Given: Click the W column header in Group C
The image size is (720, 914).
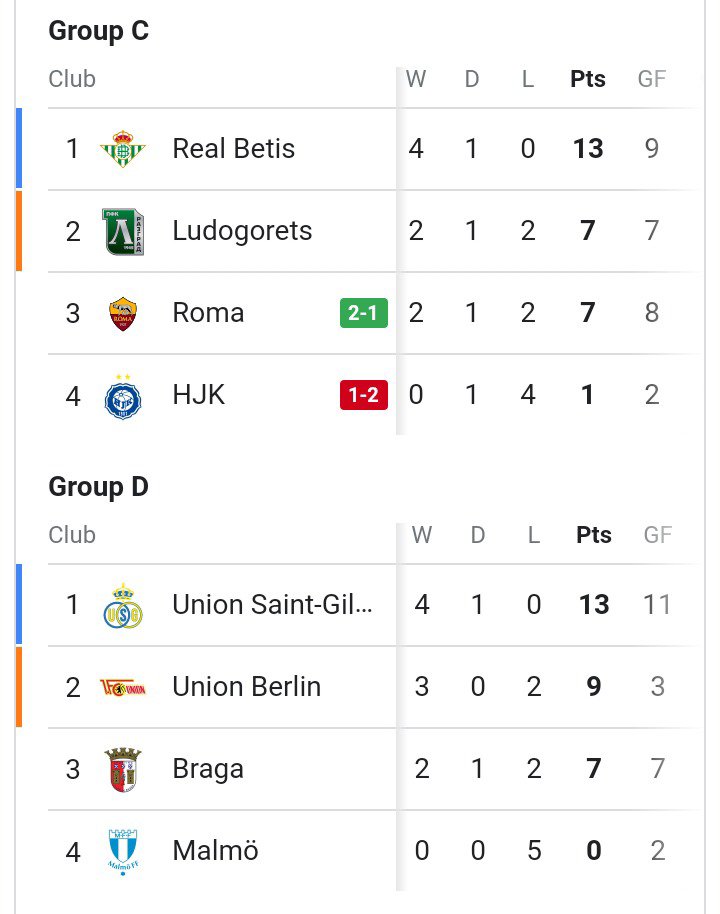Looking at the screenshot, I should coord(416,79).
